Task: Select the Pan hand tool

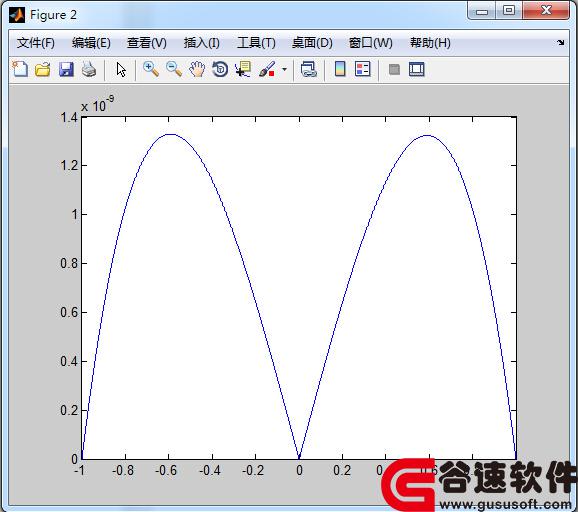Action: 197,69
